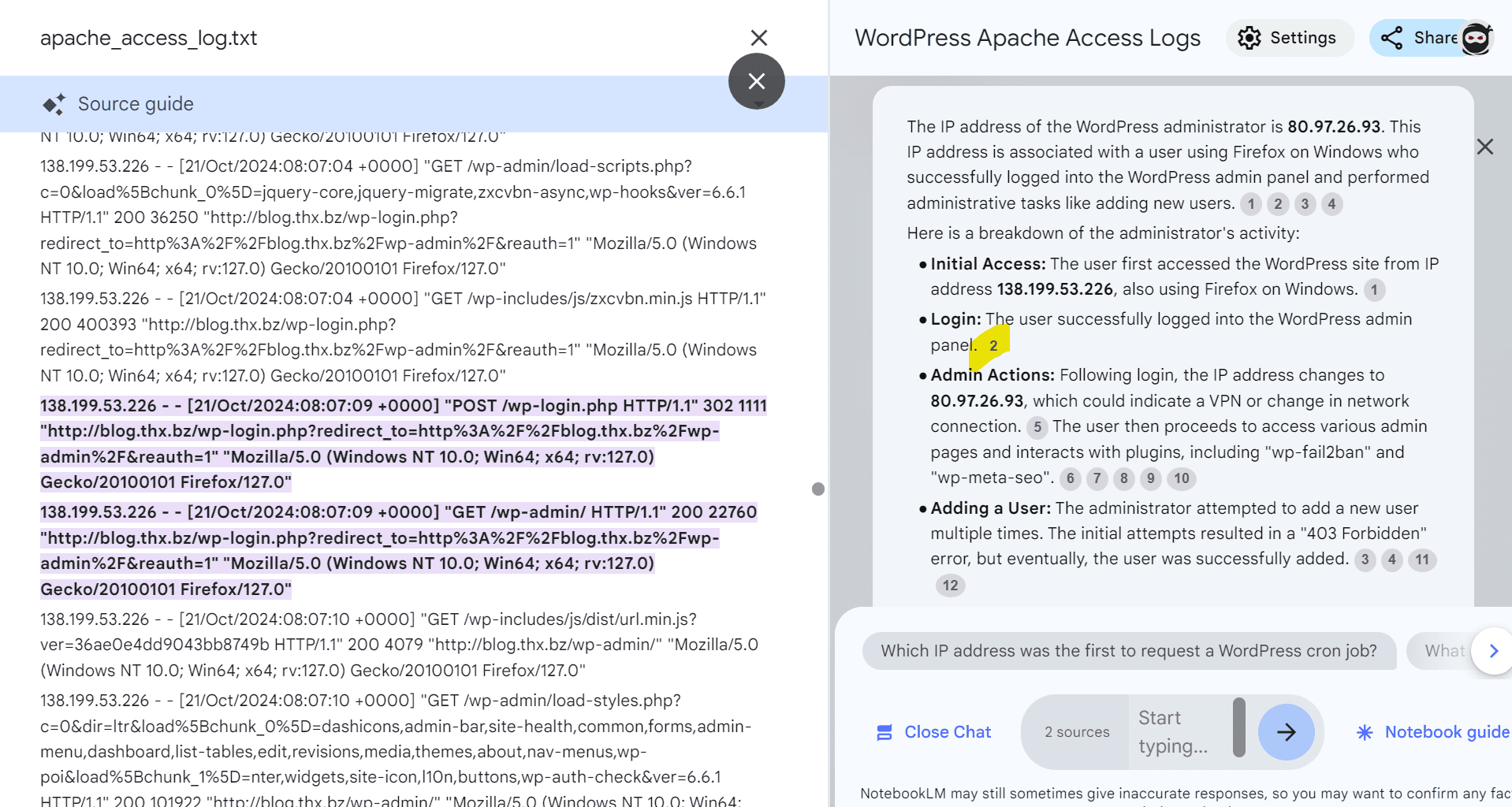Open citation 12 in the Adding a User bullet
The height and width of the screenshot is (807, 1512).
click(x=950, y=586)
